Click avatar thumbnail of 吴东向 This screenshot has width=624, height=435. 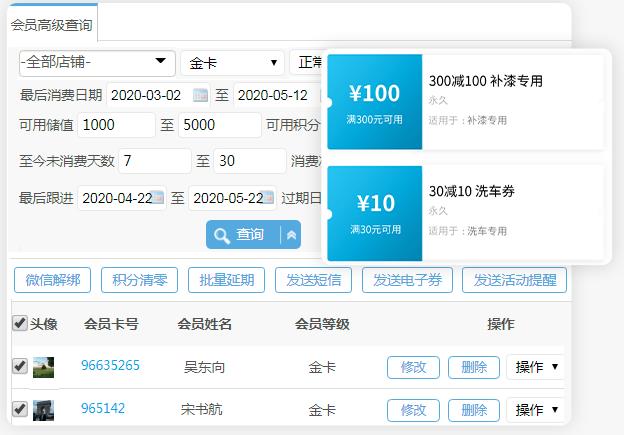click(43, 367)
